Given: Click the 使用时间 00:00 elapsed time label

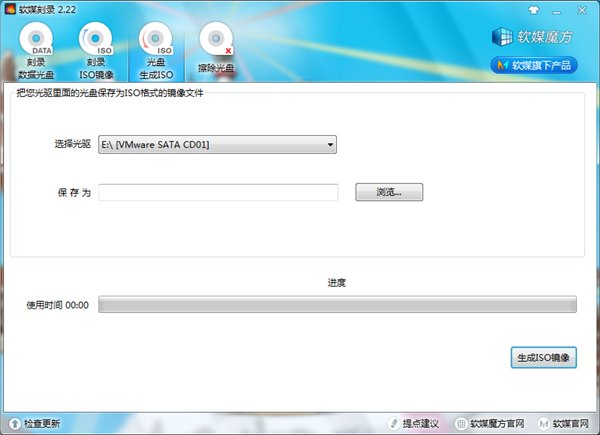Looking at the screenshot, I should click(58, 305).
